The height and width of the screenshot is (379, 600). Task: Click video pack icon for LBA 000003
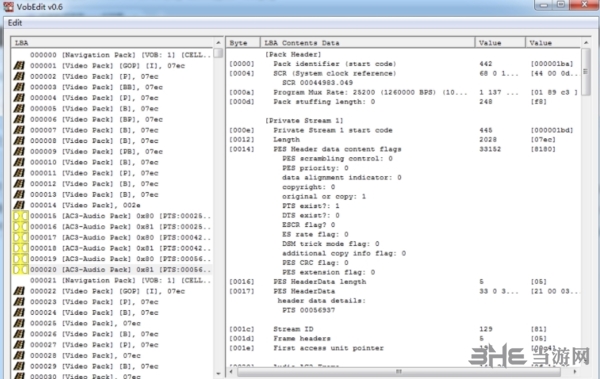click(19, 87)
